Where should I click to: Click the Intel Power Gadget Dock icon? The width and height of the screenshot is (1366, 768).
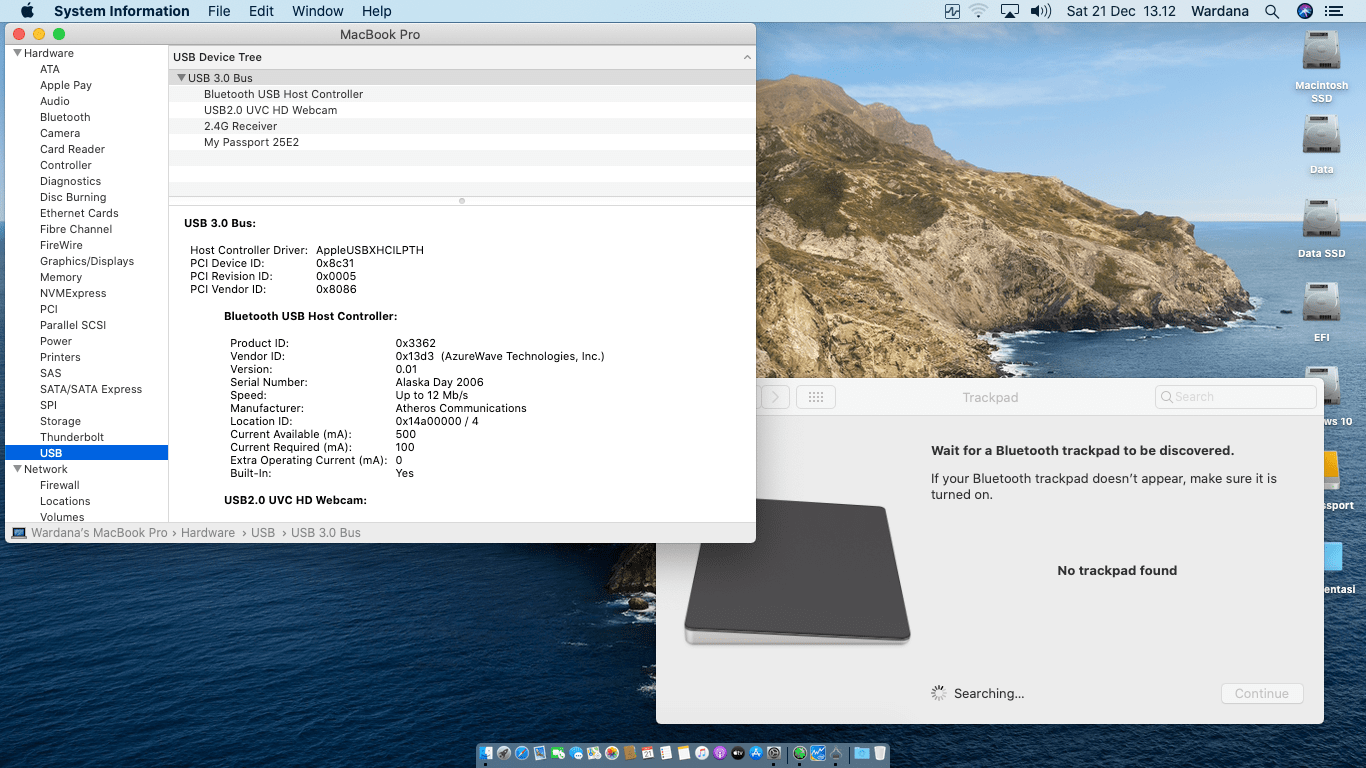818,753
